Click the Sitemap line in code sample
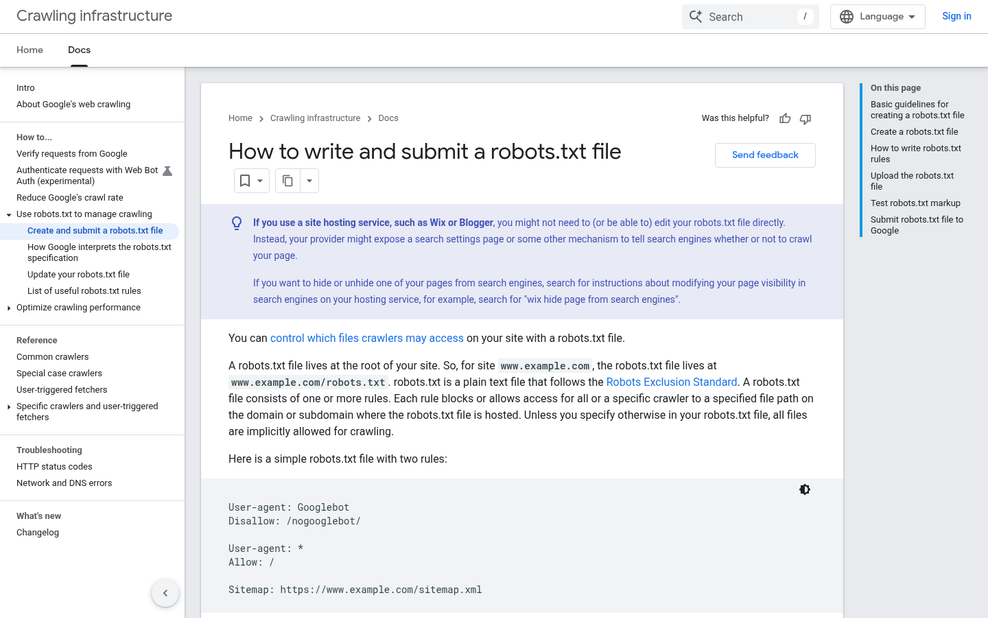This screenshot has width=988, height=618. click(x=355, y=590)
